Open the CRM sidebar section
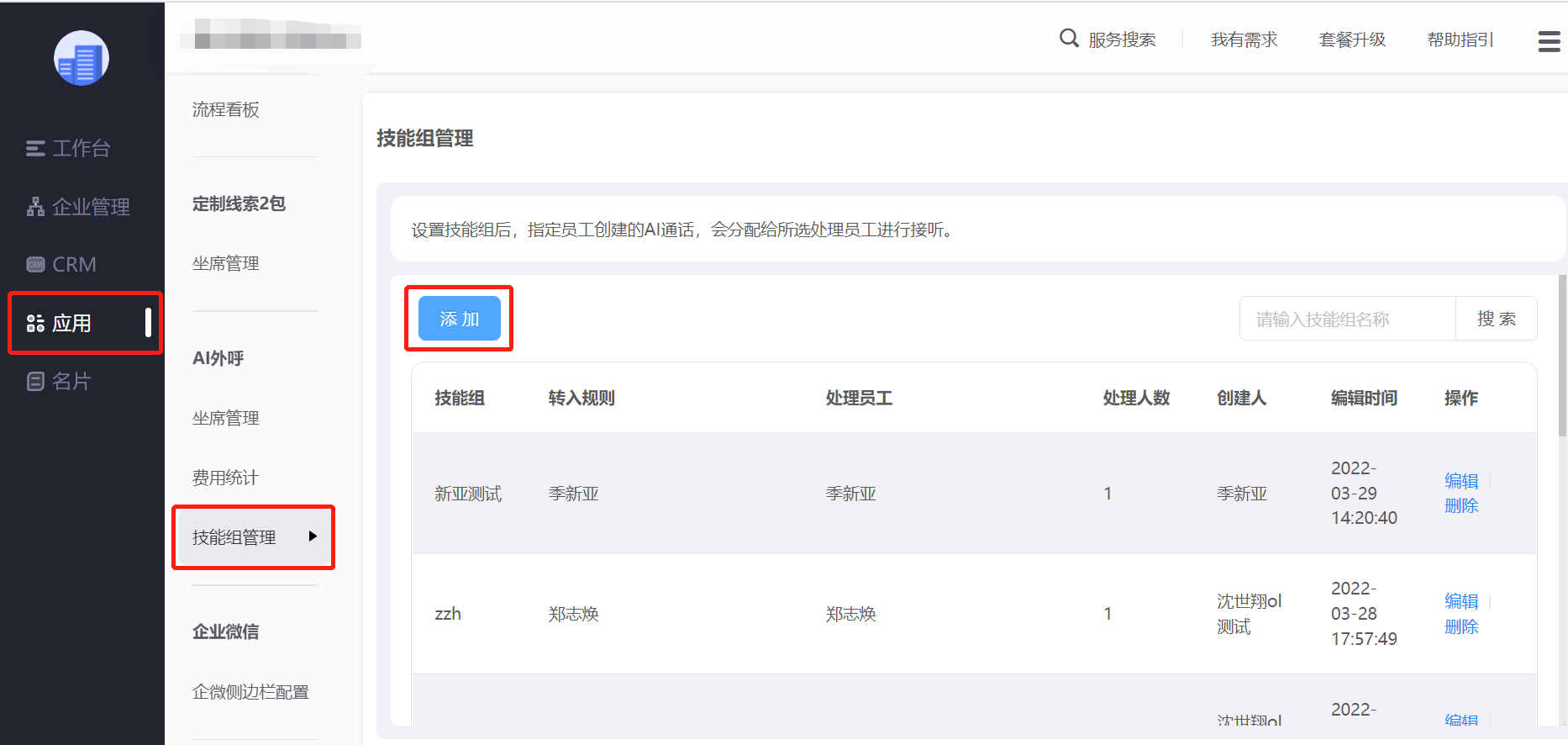The height and width of the screenshot is (745, 1568). point(61,264)
